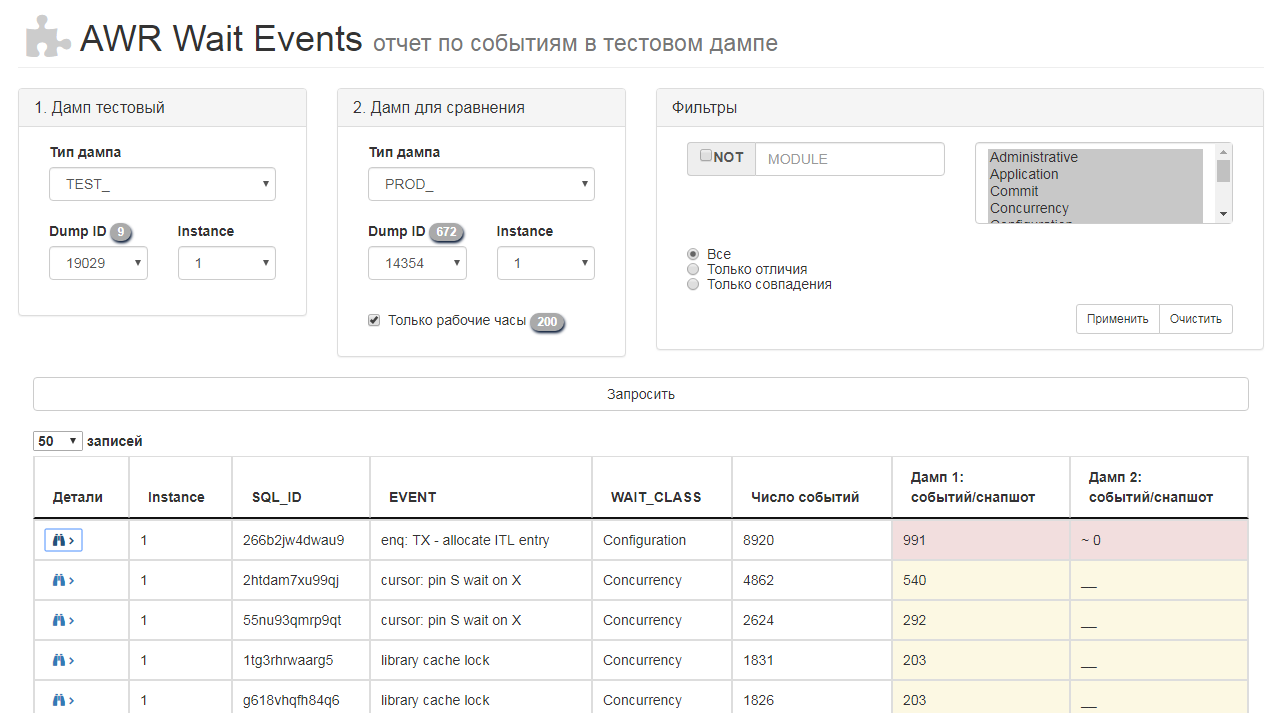Open details for SQL 266b2jw4dwau9 row

[x=64, y=540]
